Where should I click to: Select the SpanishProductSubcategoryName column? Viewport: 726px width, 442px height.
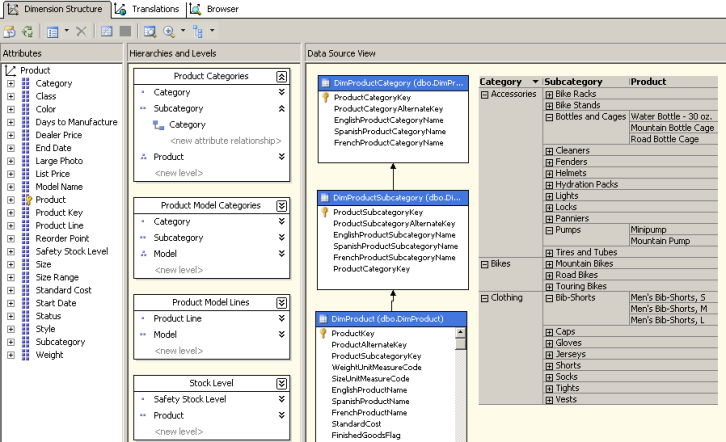click(x=395, y=246)
